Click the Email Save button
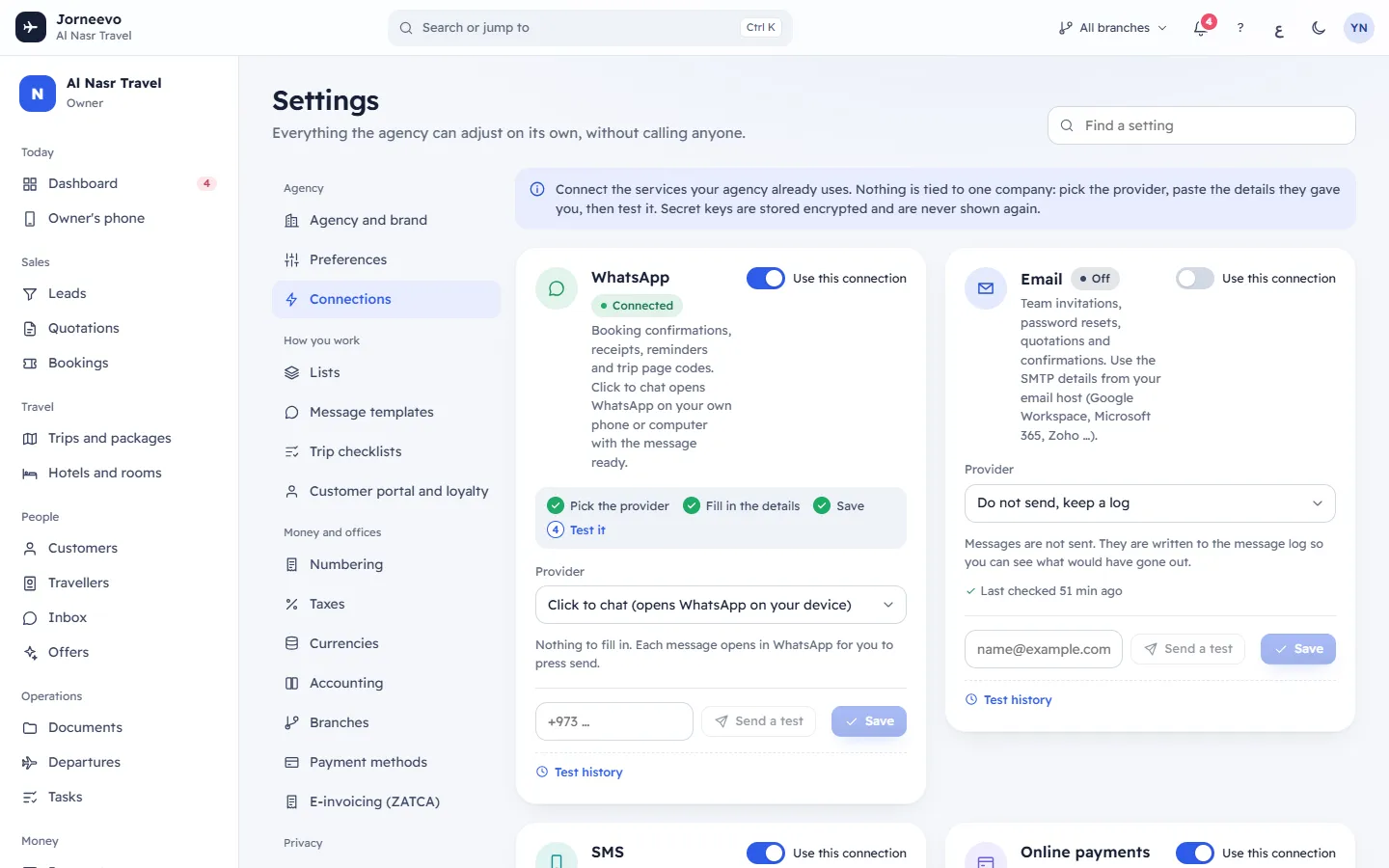This screenshot has width=1389, height=868. pyautogui.click(x=1298, y=649)
